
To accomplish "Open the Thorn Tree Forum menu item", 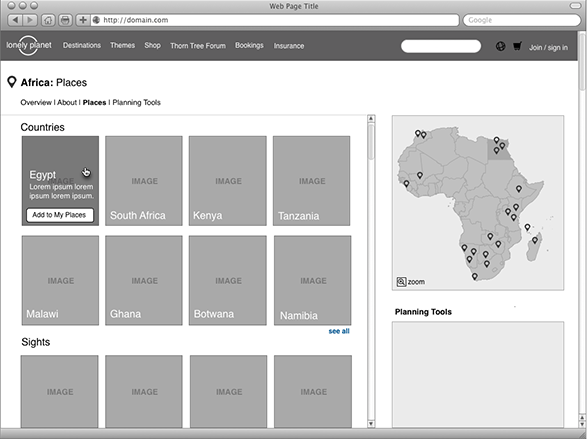I will [x=198, y=46].
